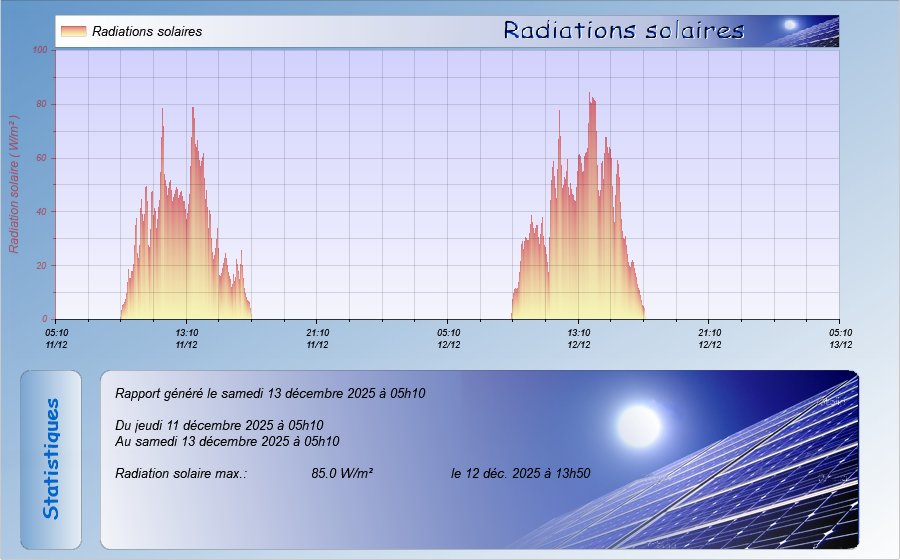Click the 05:10 13/12 time axis label
The width and height of the screenshot is (900, 560).
(840, 338)
